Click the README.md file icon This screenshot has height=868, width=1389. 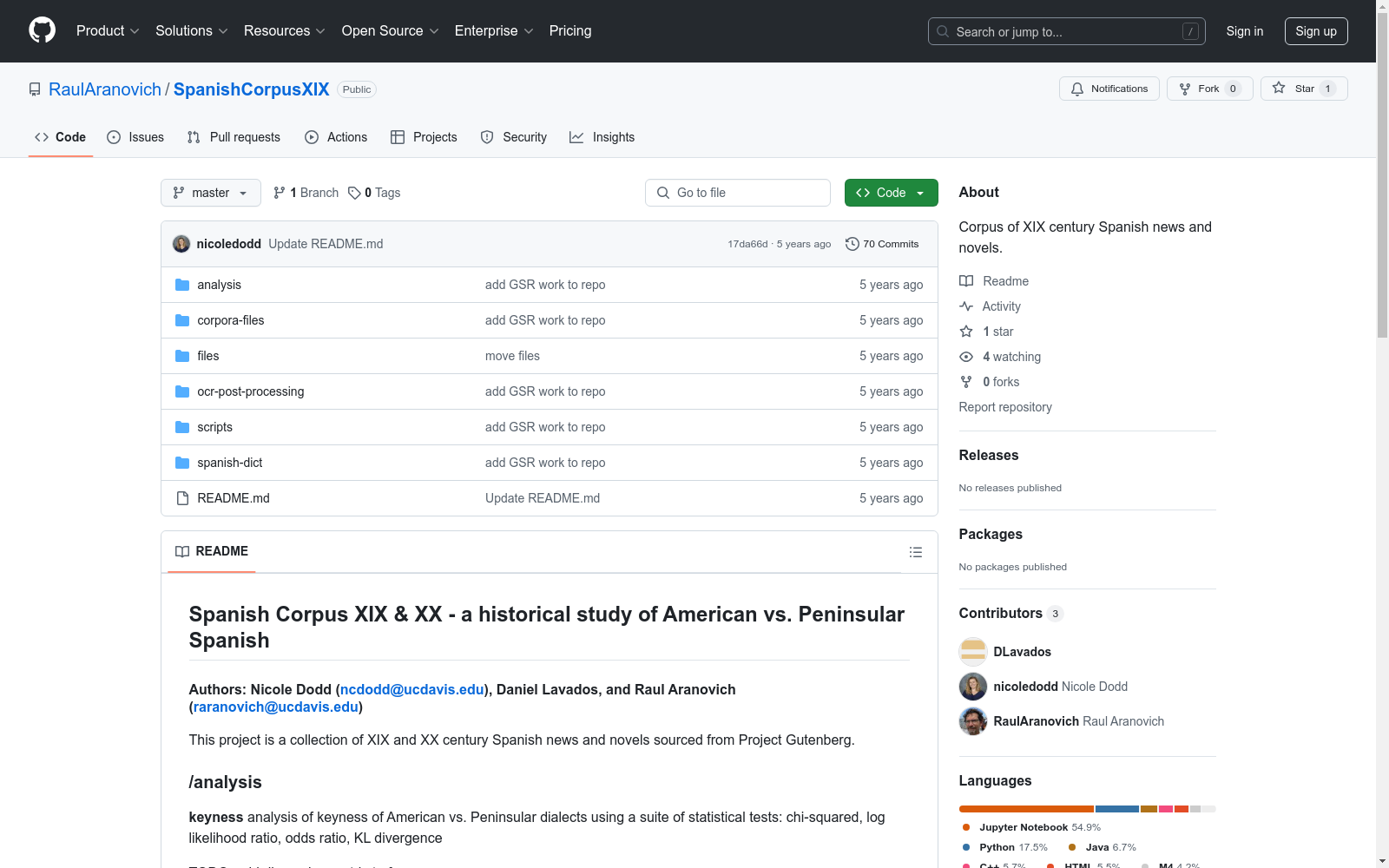point(182,498)
